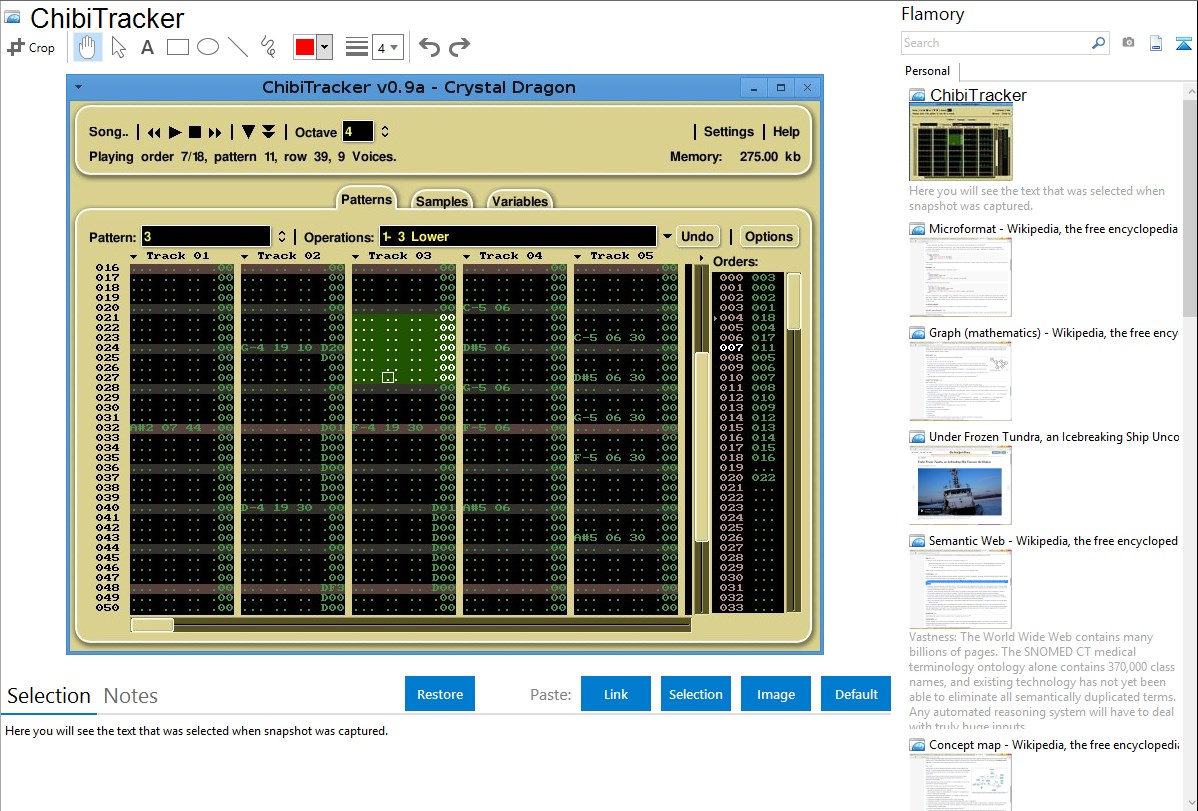The image size is (1198, 811).
Task: Click the line thickness icon
Action: pos(357,47)
